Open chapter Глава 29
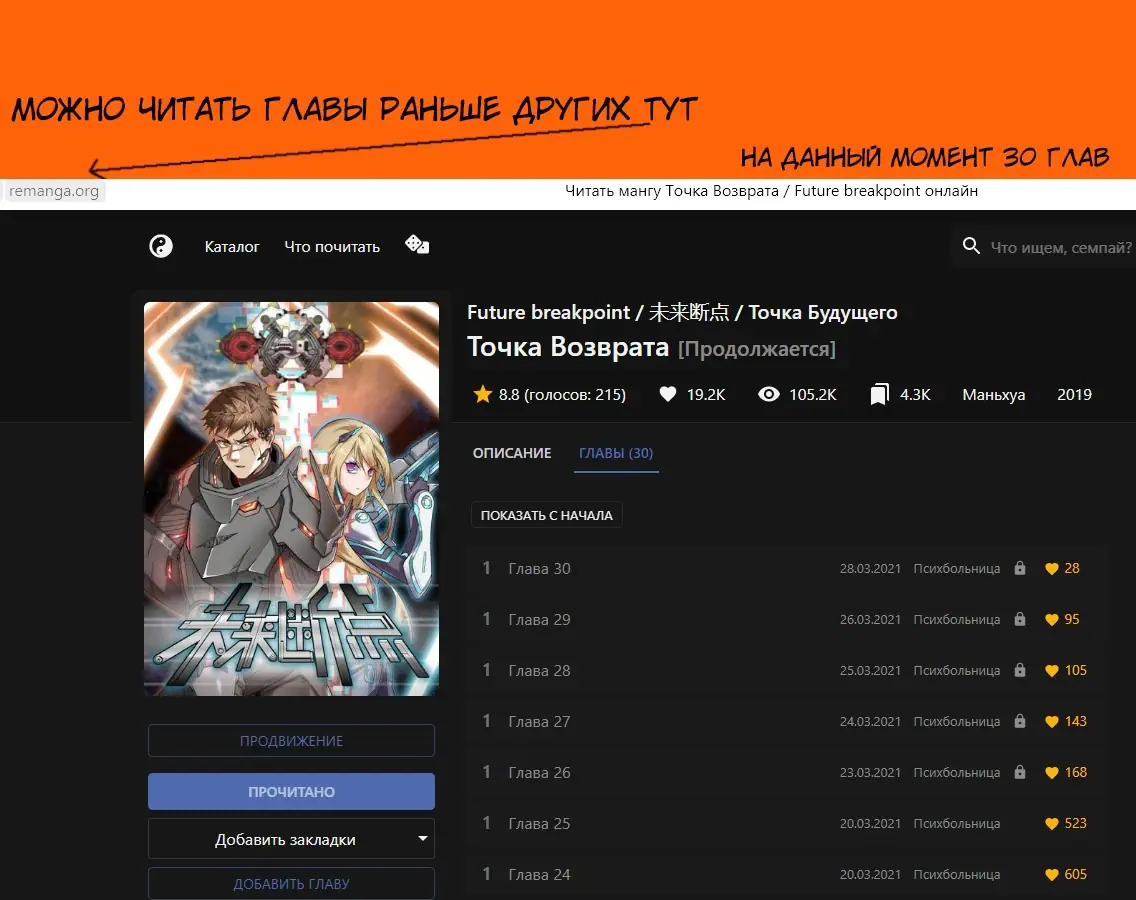 pos(539,620)
